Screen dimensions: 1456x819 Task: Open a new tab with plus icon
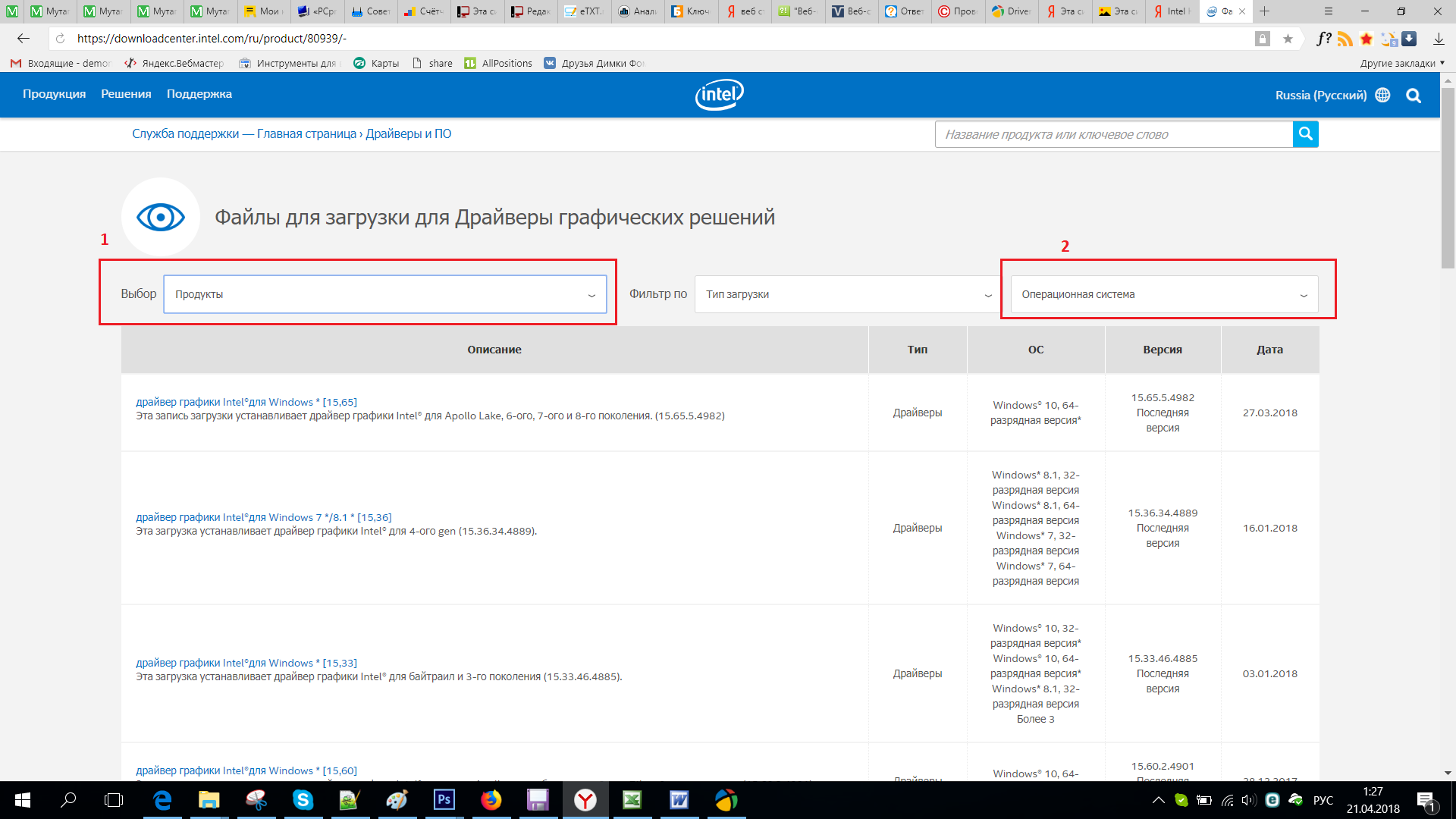pos(1264,11)
